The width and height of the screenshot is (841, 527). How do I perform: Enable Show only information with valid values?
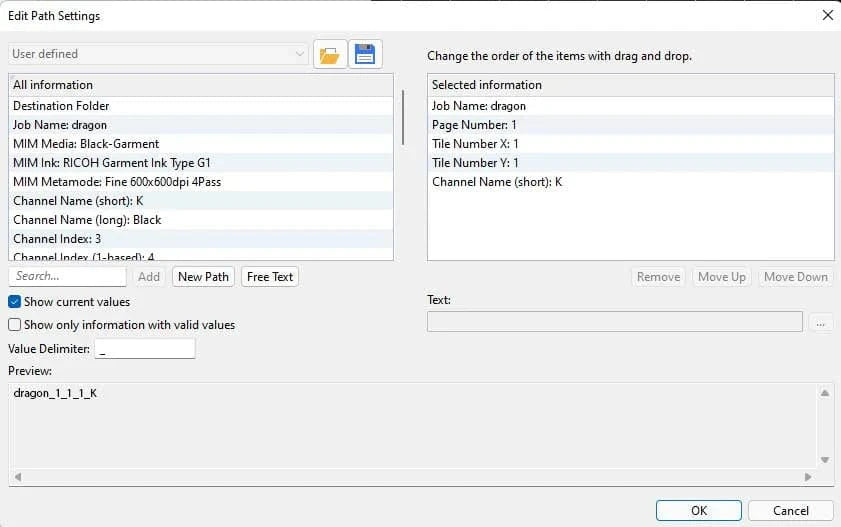(x=15, y=325)
